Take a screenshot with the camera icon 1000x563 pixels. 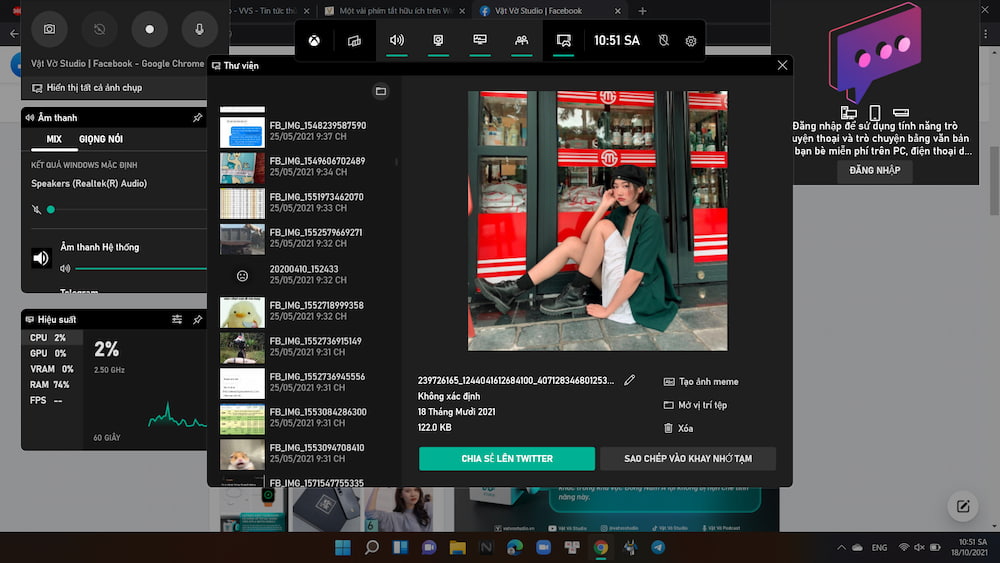tap(49, 29)
